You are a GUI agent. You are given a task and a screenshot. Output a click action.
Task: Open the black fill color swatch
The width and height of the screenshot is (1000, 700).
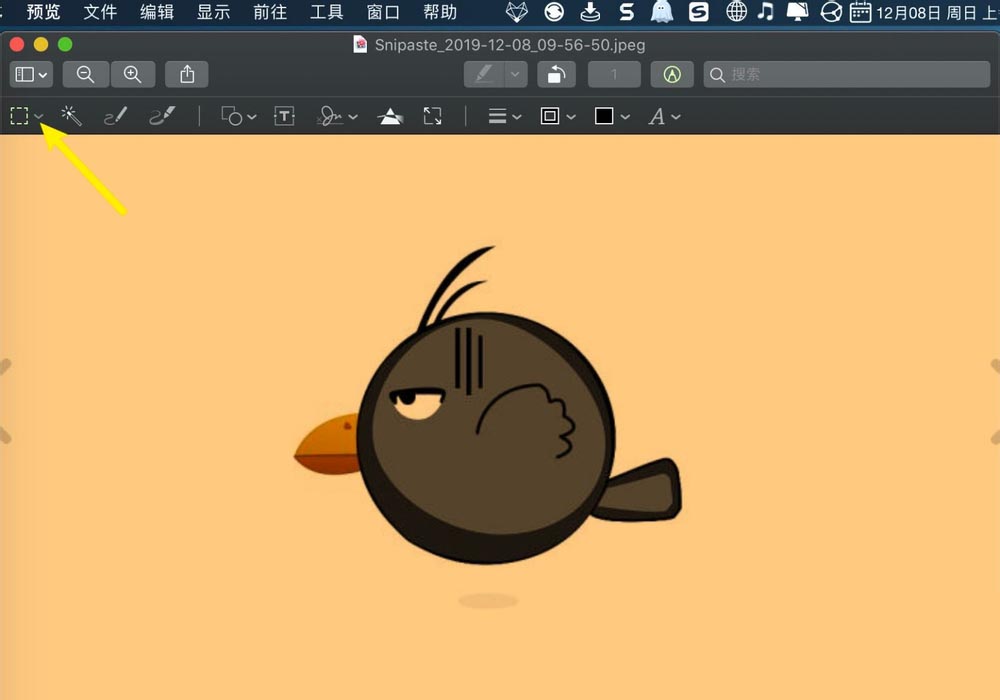(x=604, y=116)
